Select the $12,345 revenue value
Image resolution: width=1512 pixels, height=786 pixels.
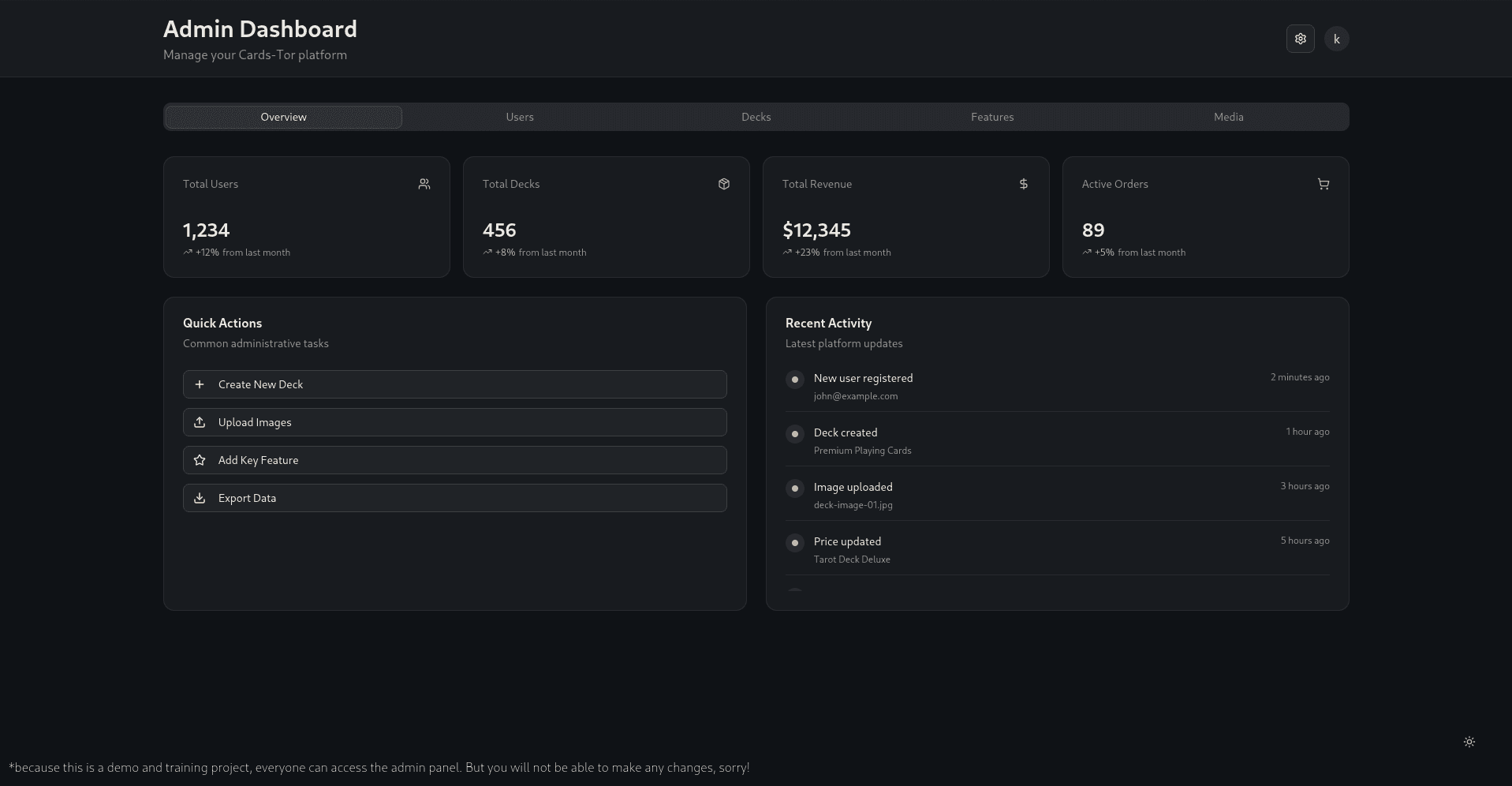tap(816, 230)
